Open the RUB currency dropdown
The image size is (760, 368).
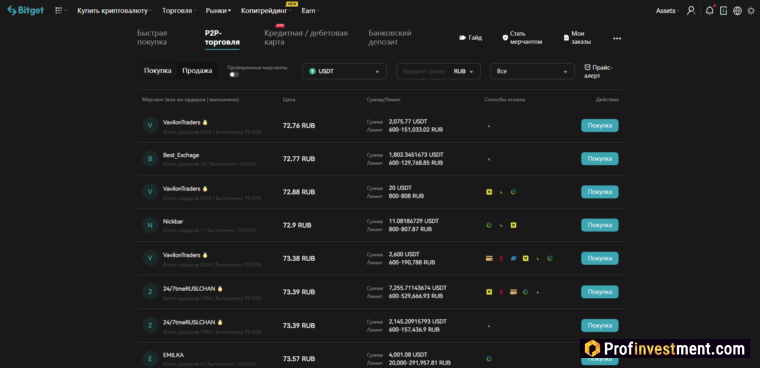(x=463, y=71)
